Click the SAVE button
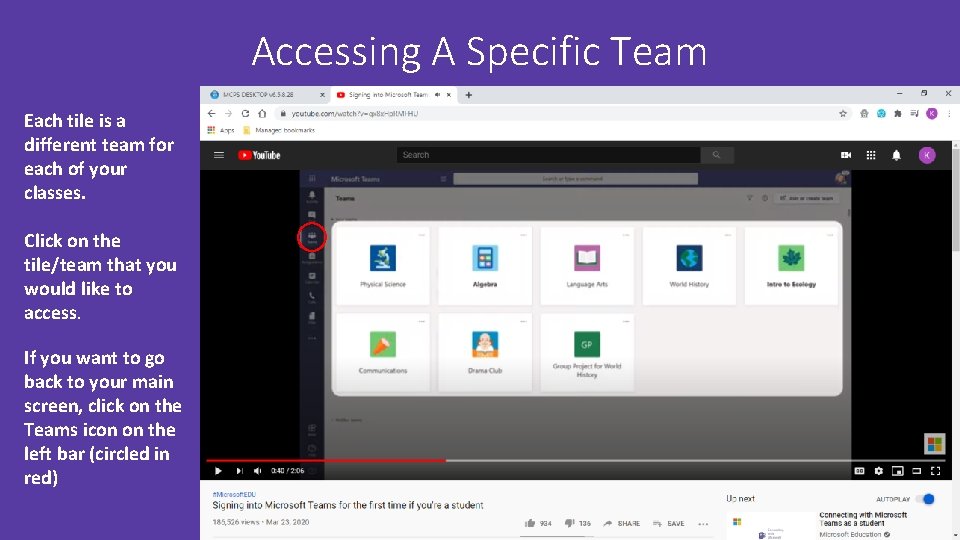Image resolution: width=960 pixels, height=540 pixels. click(669, 523)
